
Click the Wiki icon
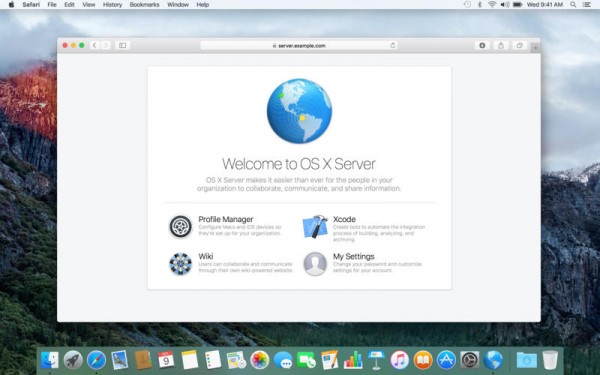[x=180, y=264]
